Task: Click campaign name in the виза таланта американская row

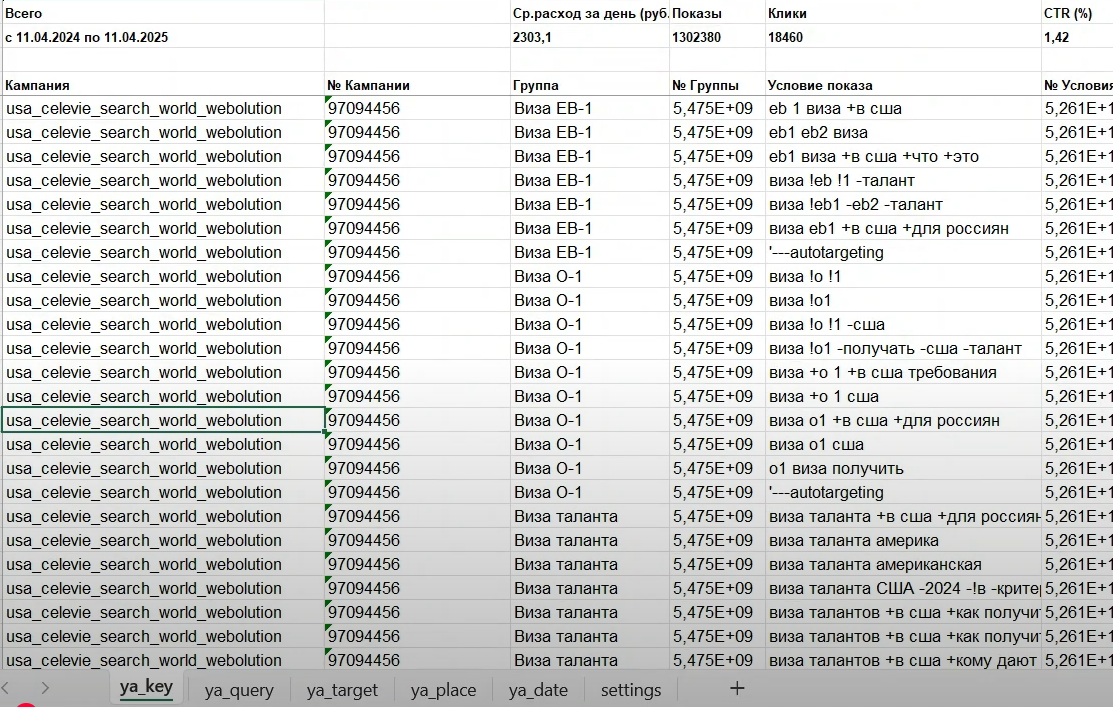Action: click(x=163, y=565)
